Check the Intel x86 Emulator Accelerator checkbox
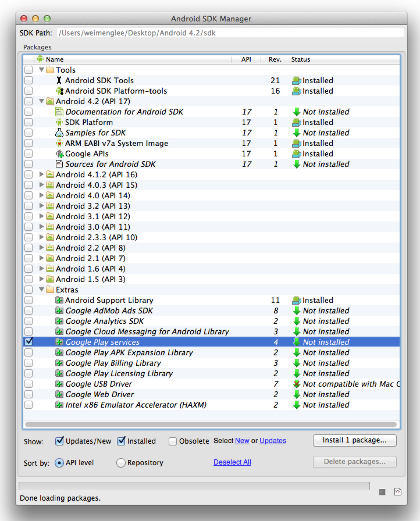420x521 pixels. [x=29, y=405]
